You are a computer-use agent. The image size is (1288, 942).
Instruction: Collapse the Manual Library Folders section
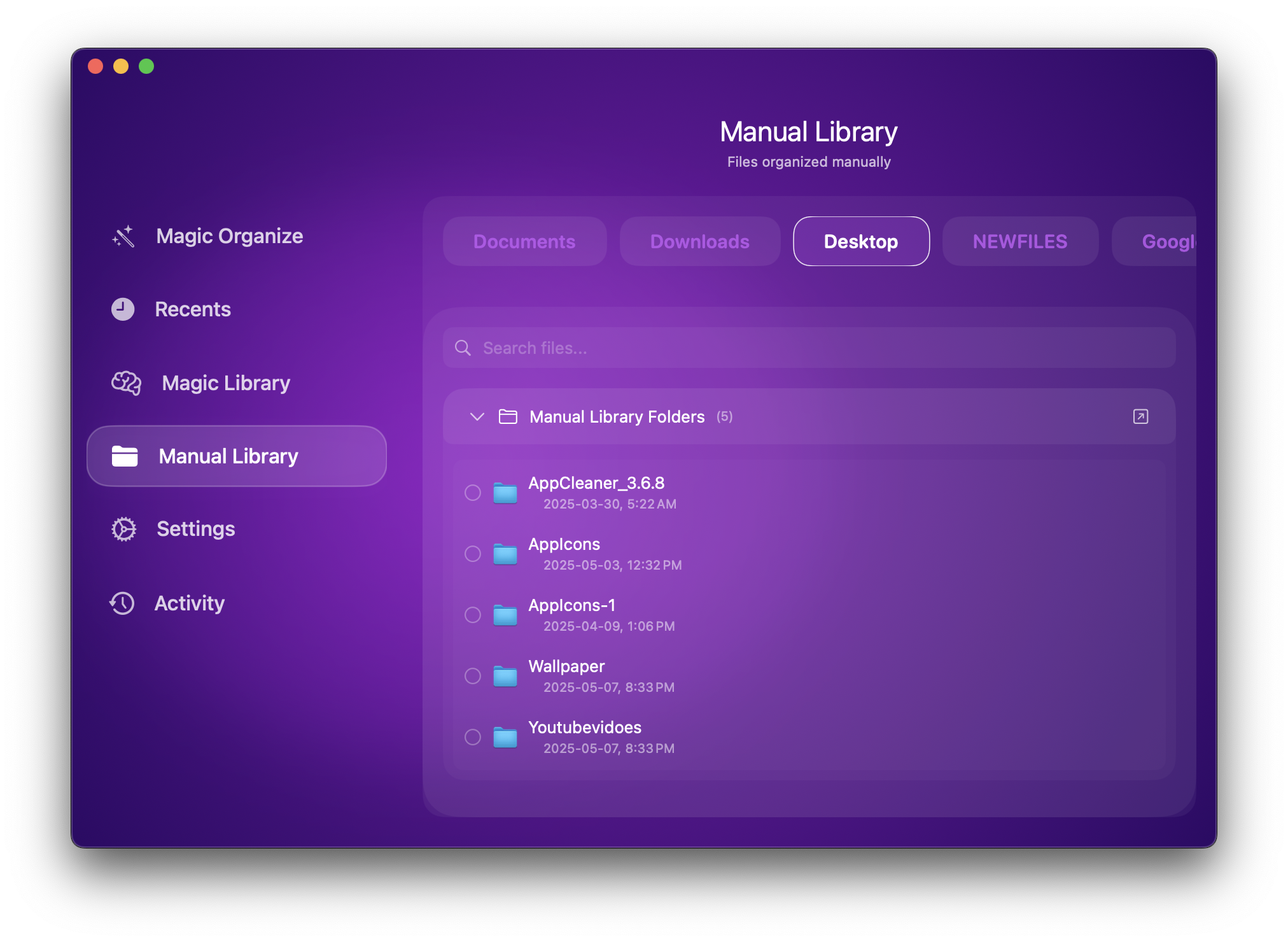pos(477,417)
